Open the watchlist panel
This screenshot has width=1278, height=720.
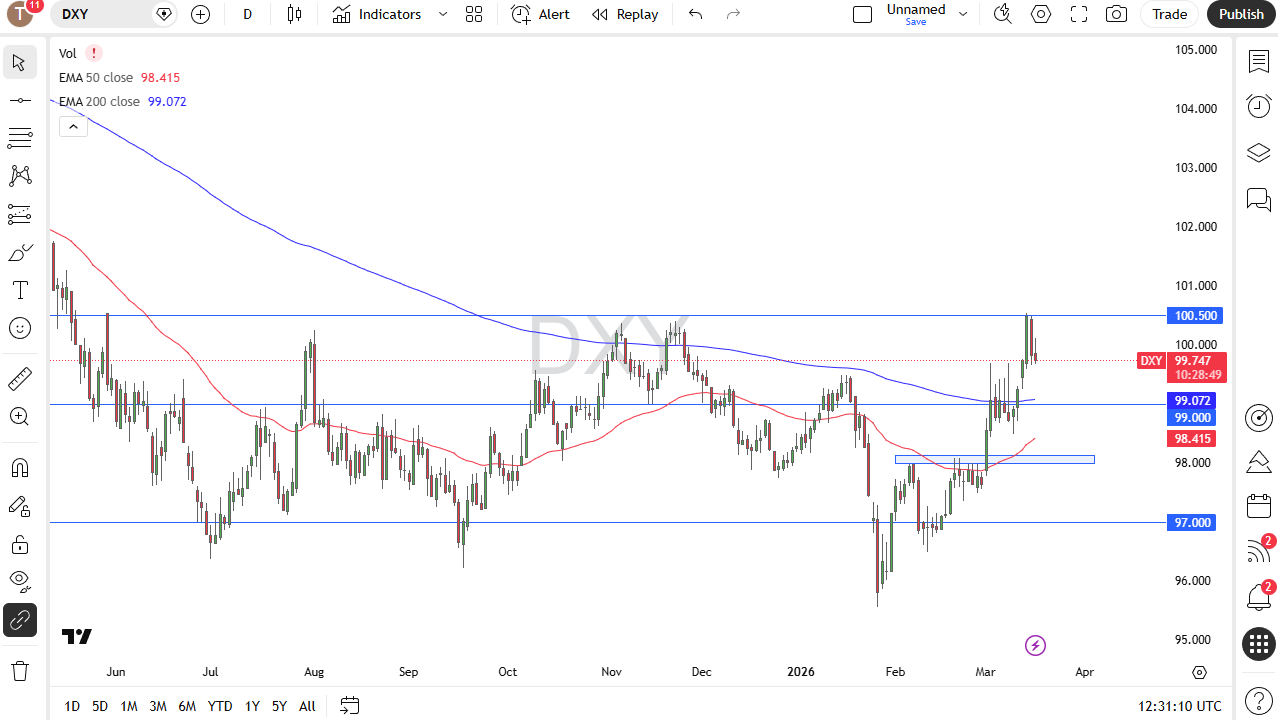pyautogui.click(x=1258, y=62)
